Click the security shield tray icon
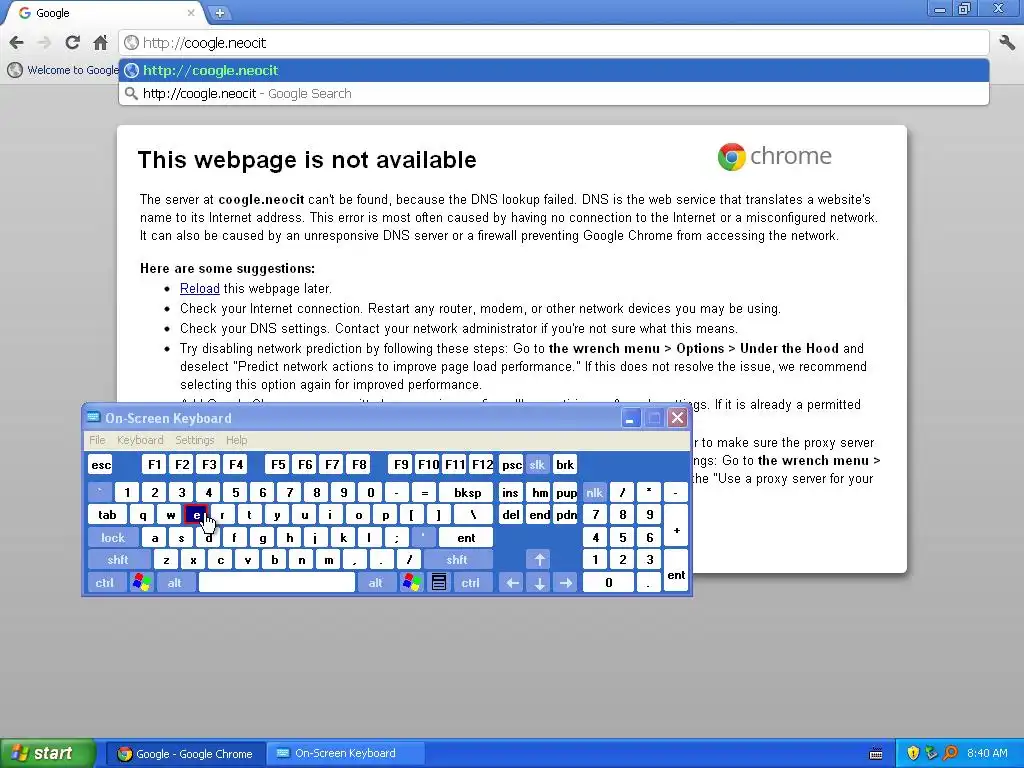Viewport: 1024px width, 768px height. 912,754
